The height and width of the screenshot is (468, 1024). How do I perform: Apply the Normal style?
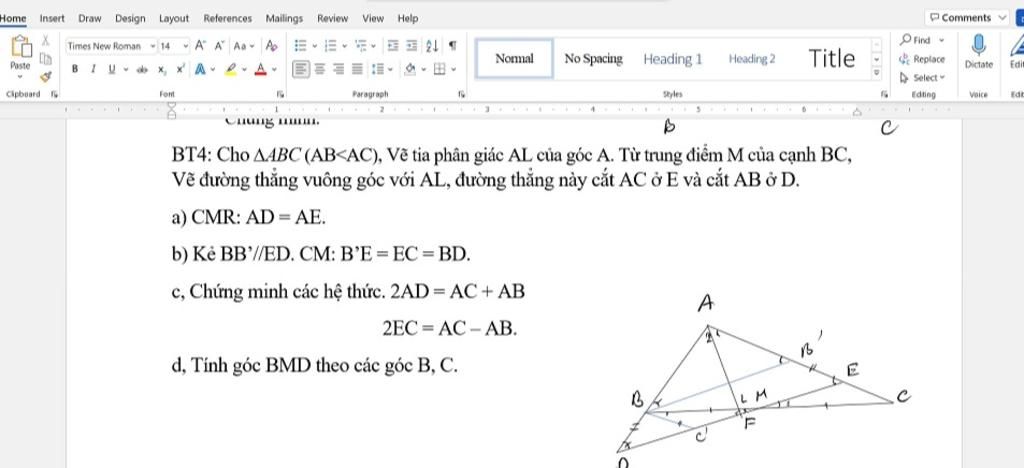pyautogui.click(x=515, y=59)
